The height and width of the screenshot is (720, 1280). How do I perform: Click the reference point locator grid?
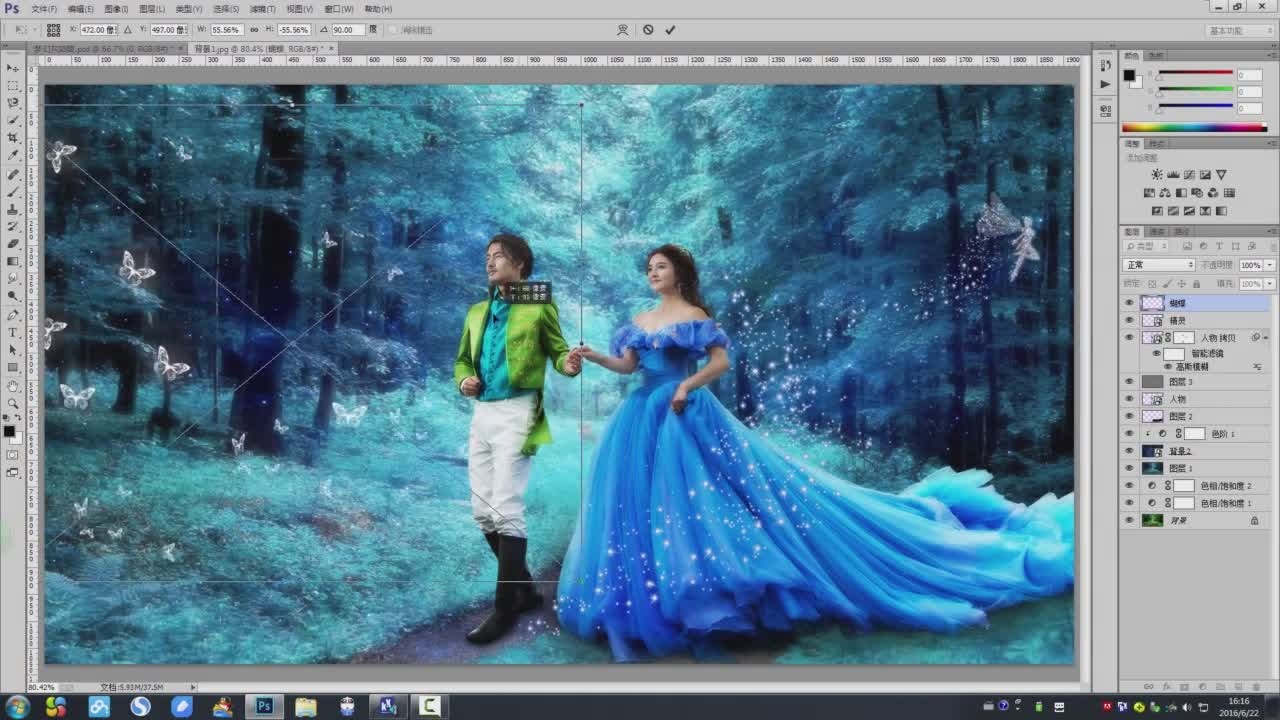point(53,30)
